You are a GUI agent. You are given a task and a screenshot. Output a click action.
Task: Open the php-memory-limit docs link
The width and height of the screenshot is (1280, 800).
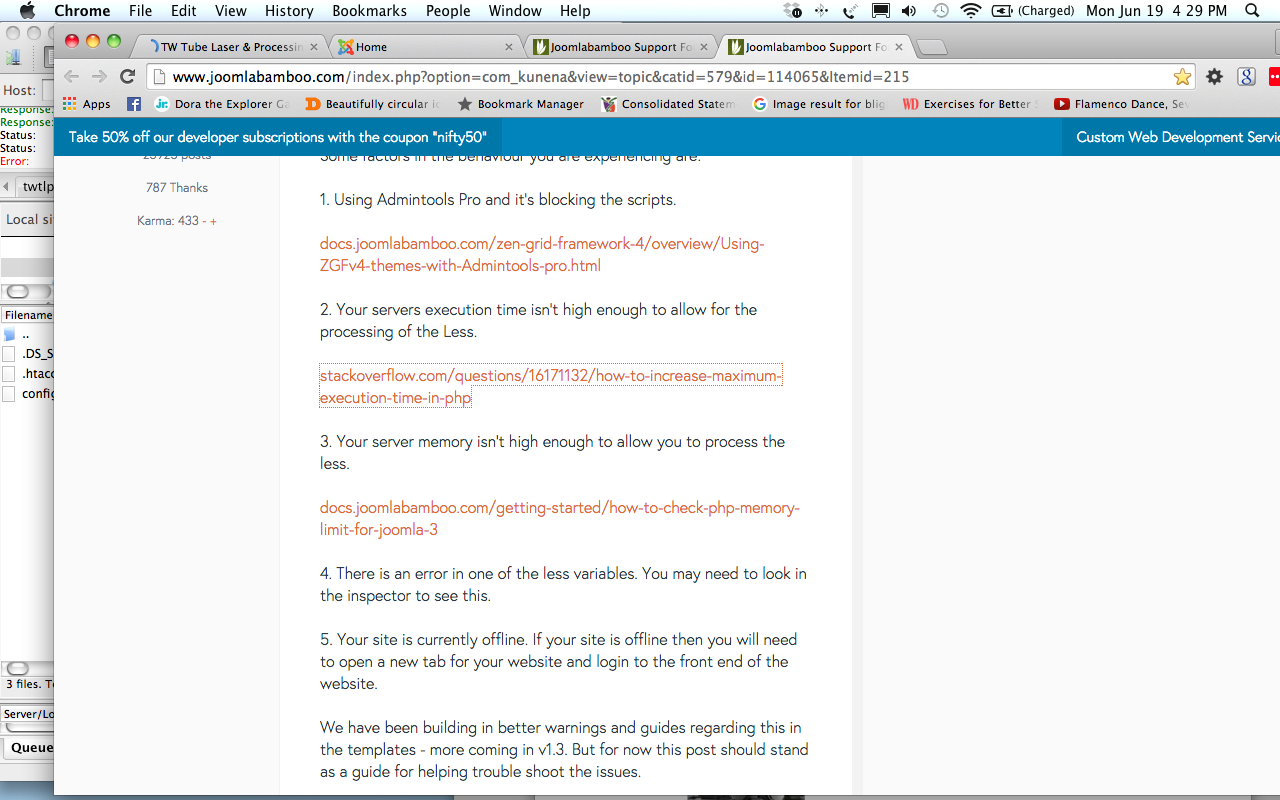(560, 519)
